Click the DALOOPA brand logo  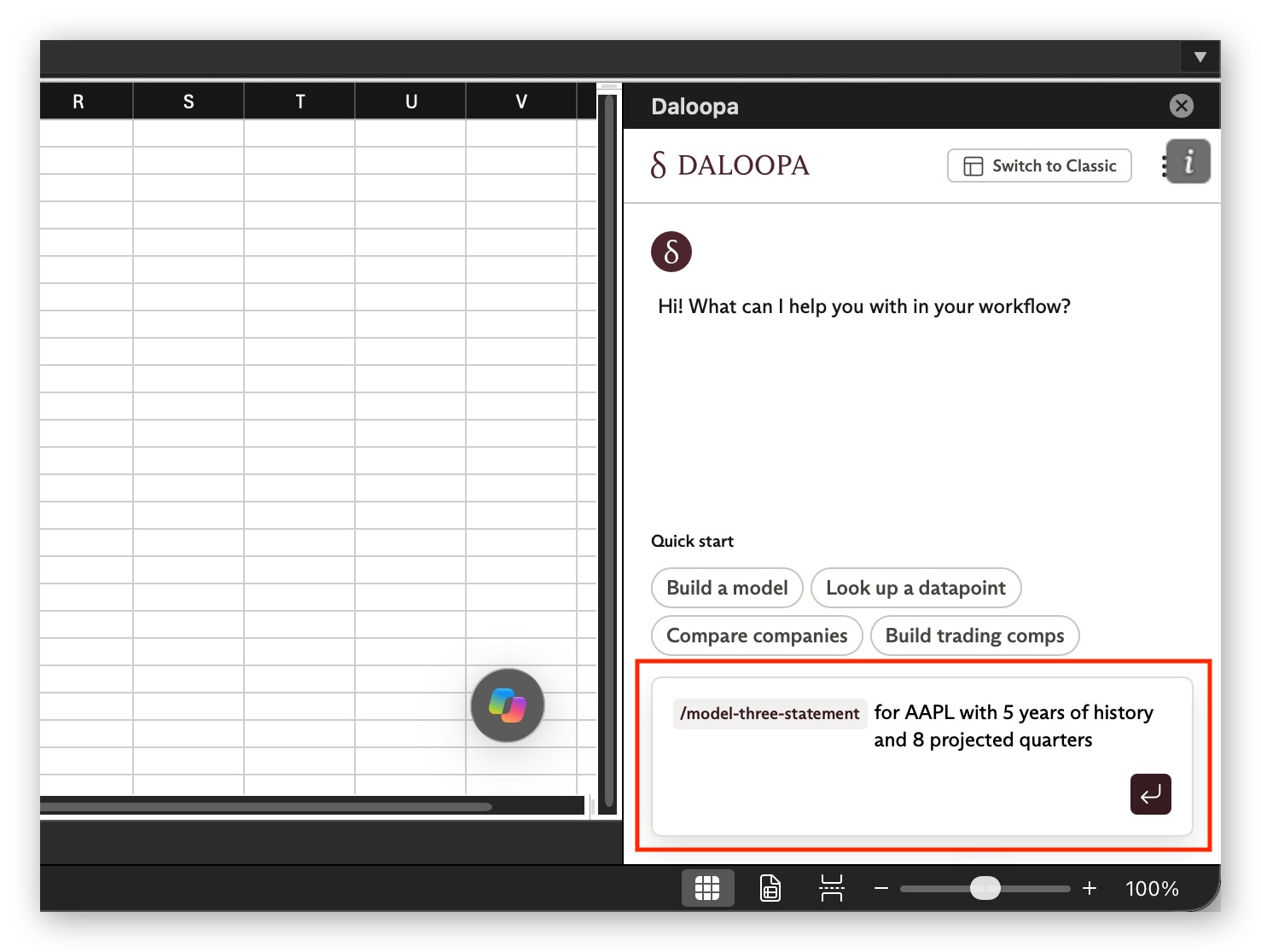point(729,165)
